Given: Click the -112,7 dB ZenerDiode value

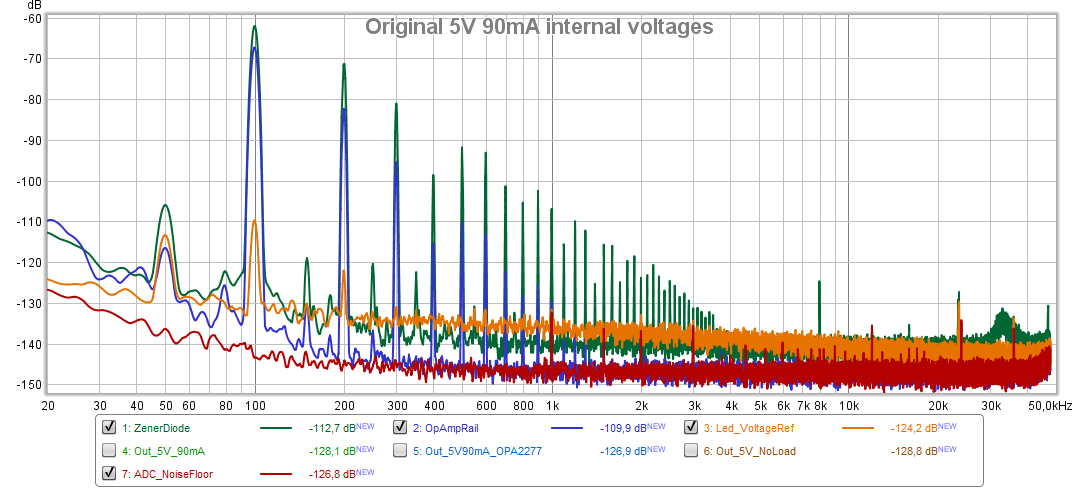Looking at the screenshot, I should pos(332,428).
